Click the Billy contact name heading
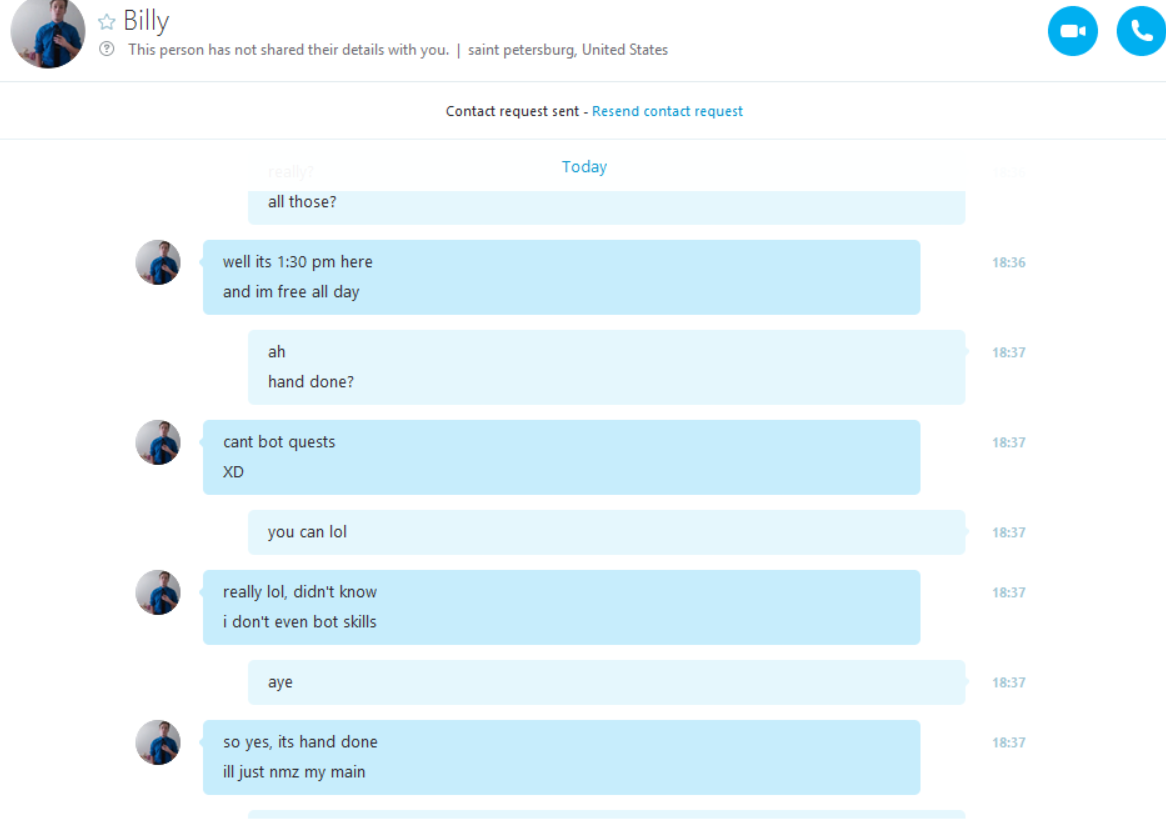1166x826 pixels. tap(146, 21)
